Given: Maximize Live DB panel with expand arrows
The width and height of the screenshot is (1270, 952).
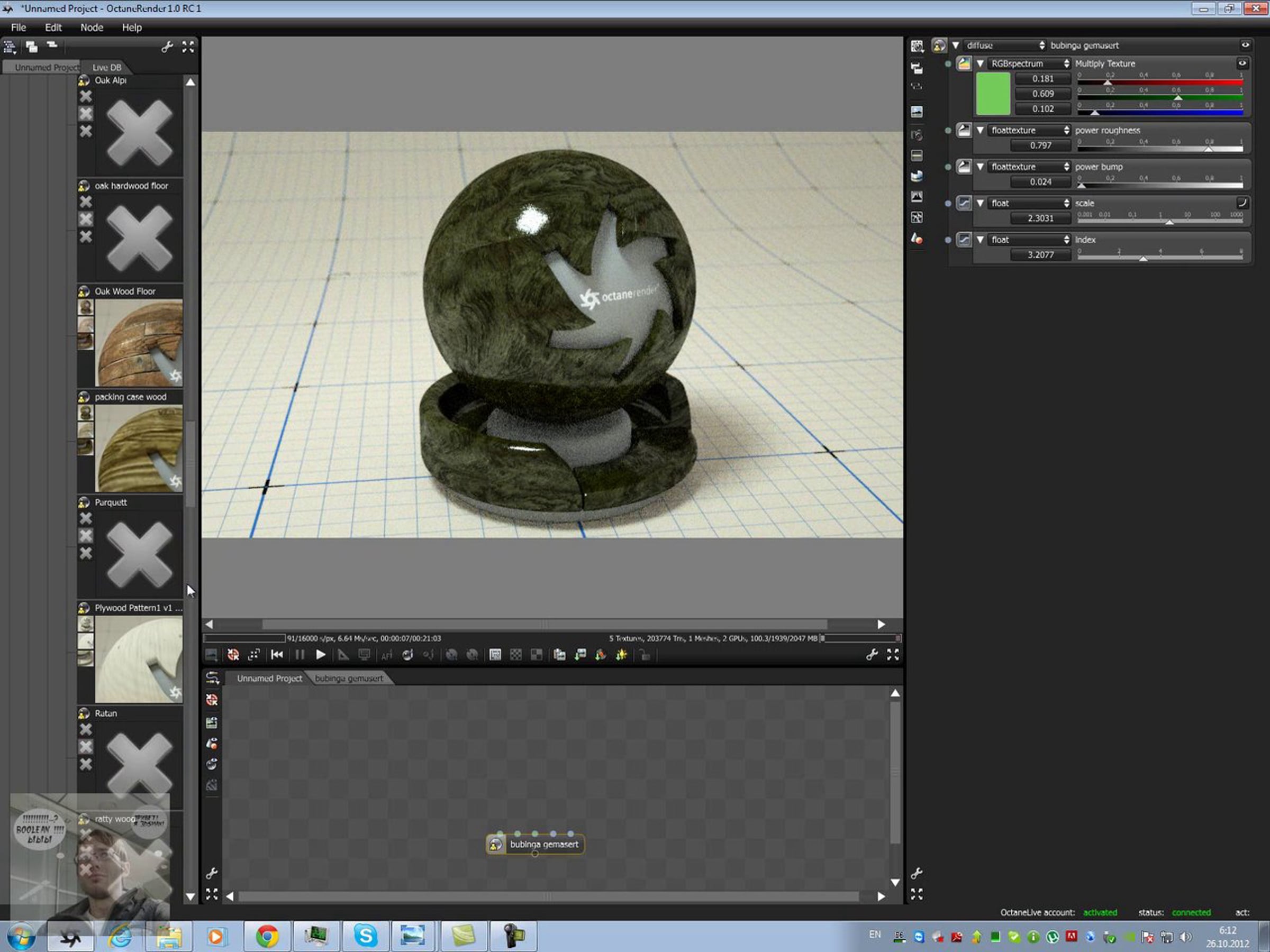Looking at the screenshot, I should [x=188, y=47].
